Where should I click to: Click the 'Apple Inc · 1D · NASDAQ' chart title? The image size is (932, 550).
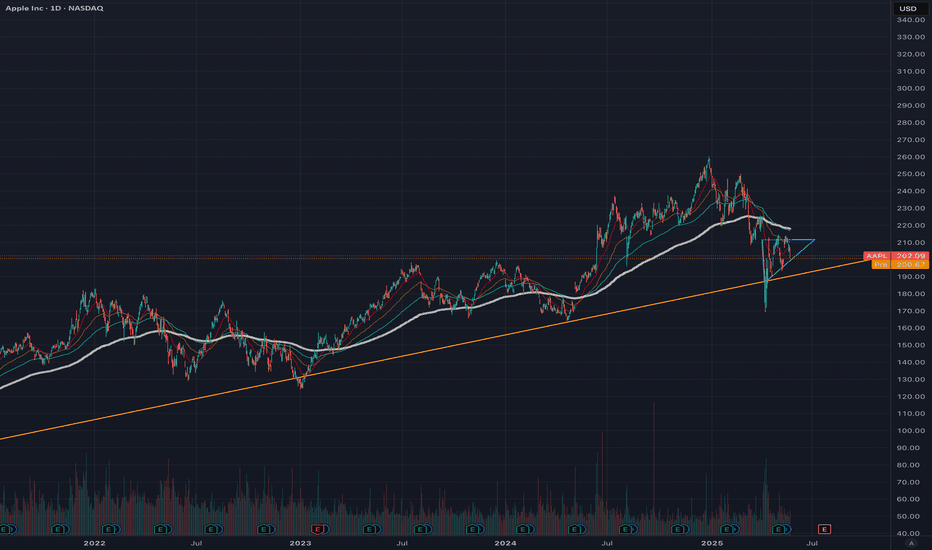54,8
